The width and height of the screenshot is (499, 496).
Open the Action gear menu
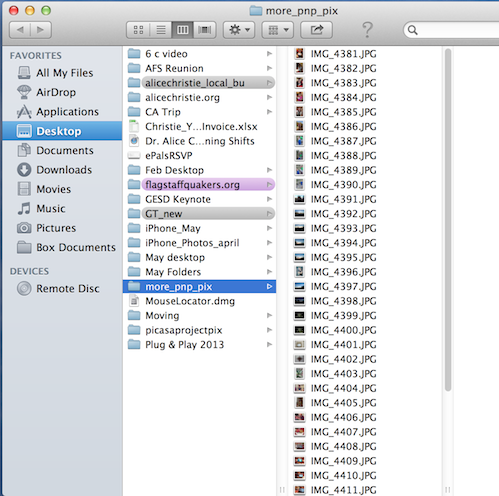(x=239, y=30)
